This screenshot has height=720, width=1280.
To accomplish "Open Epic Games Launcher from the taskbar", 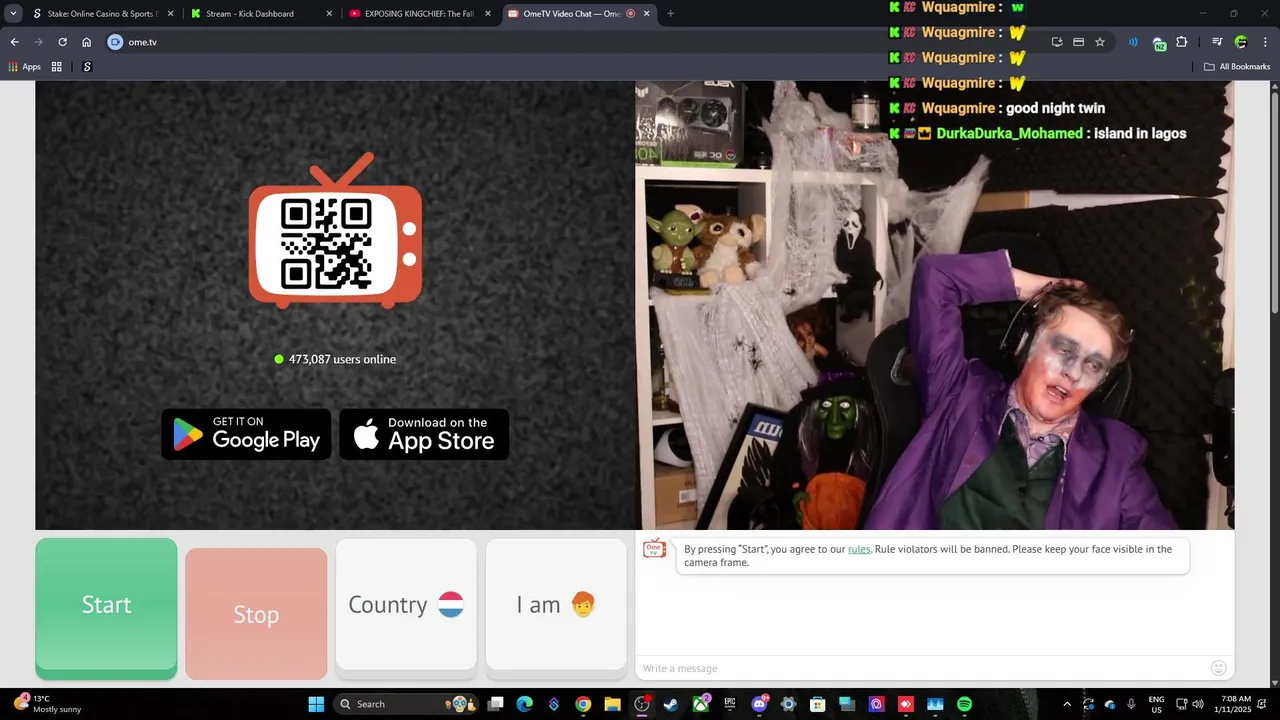I will pyautogui.click(x=730, y=704).
